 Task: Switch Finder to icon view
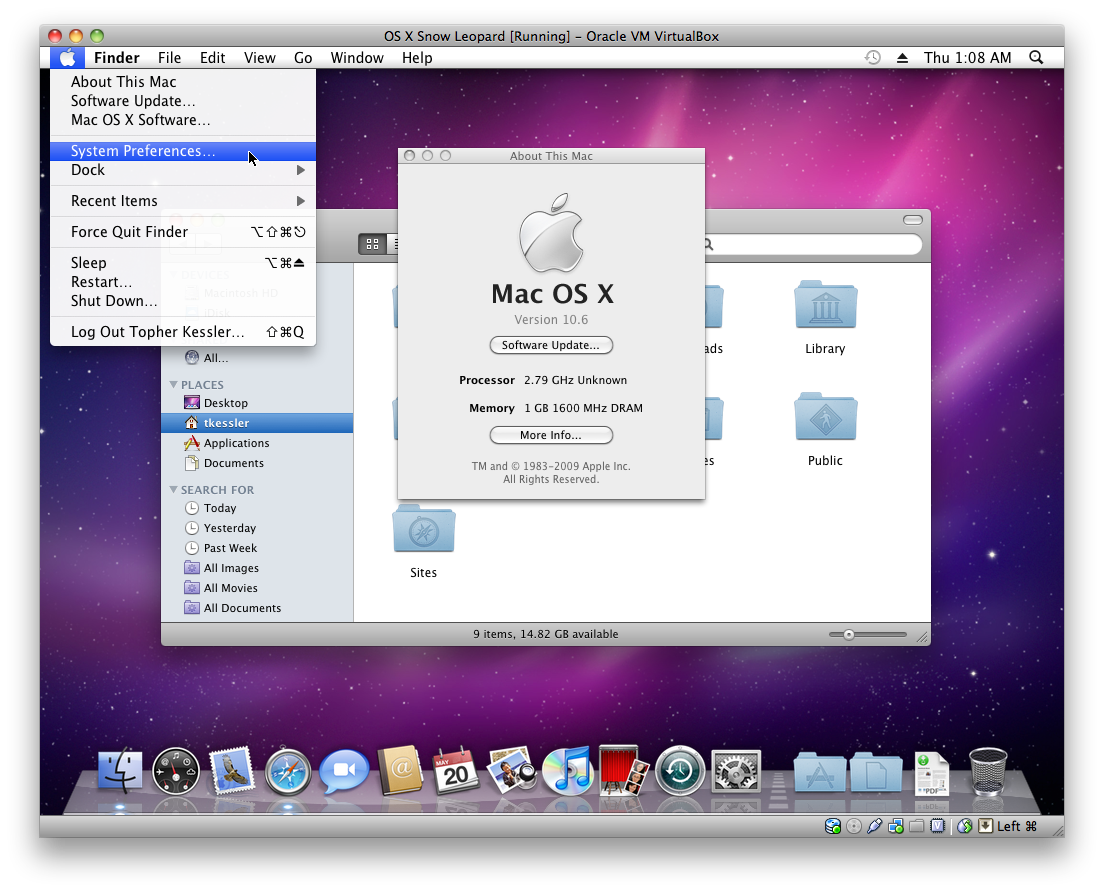372,244
